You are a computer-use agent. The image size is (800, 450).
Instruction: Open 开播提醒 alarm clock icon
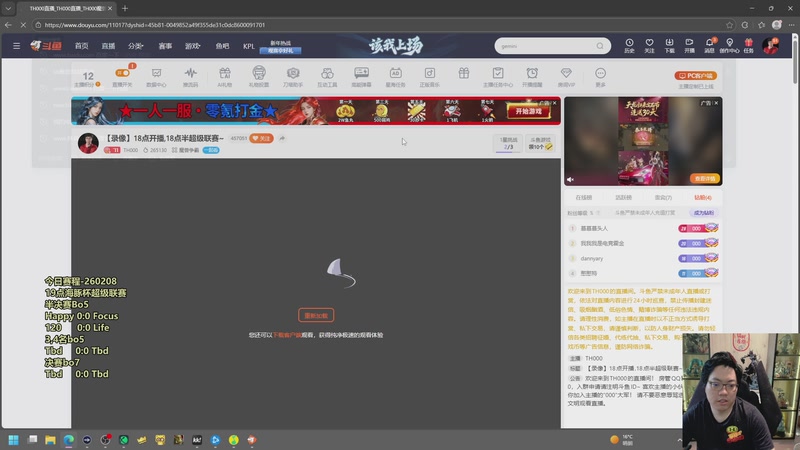pyautogui.click(x=532, y=77)
